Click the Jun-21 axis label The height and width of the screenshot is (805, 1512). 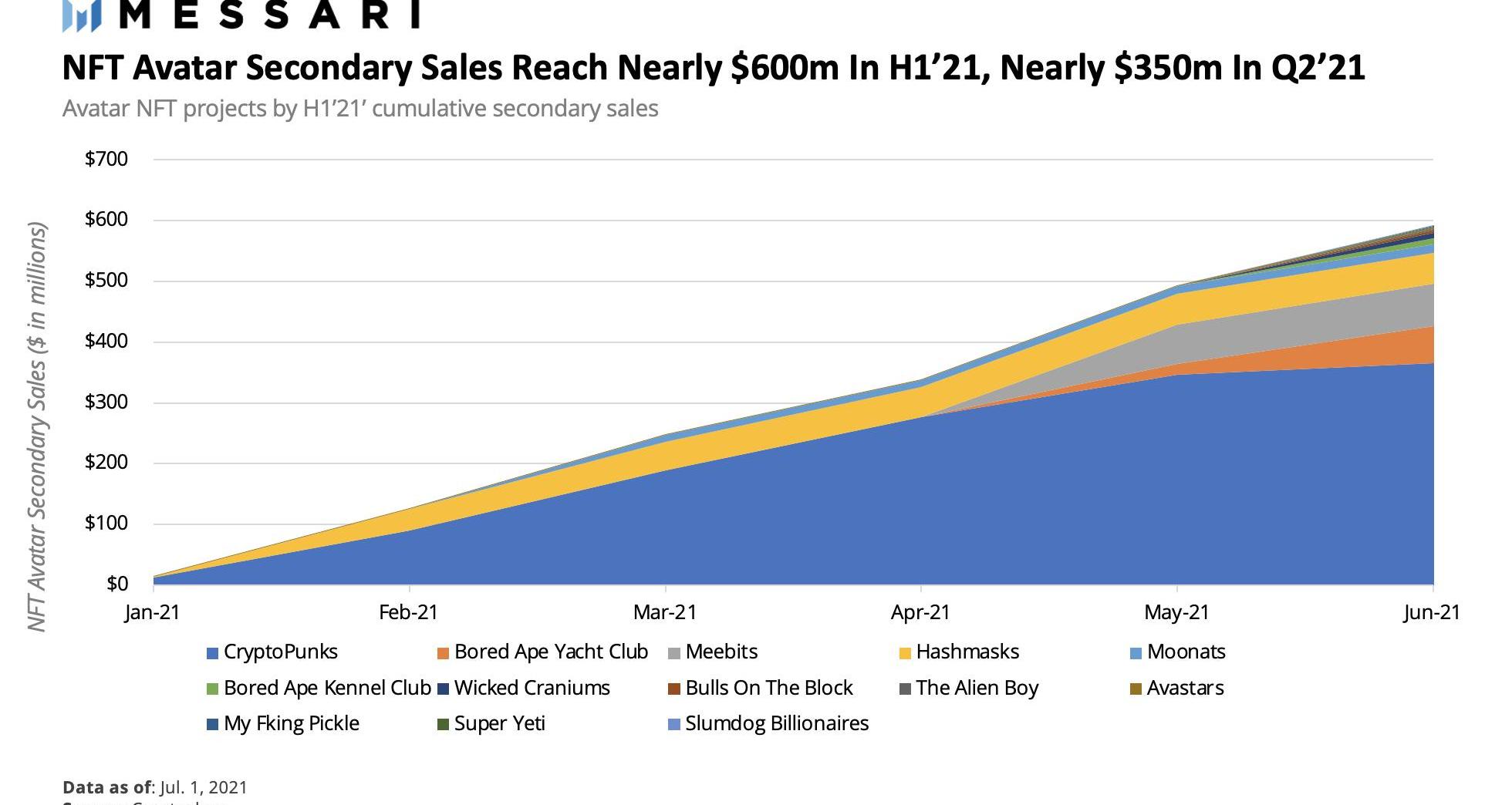pyautogui.click(x=1432, y=613)
